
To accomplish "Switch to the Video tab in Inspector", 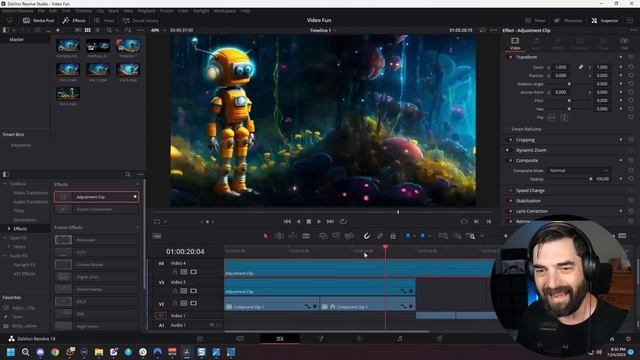I will 515,43.
